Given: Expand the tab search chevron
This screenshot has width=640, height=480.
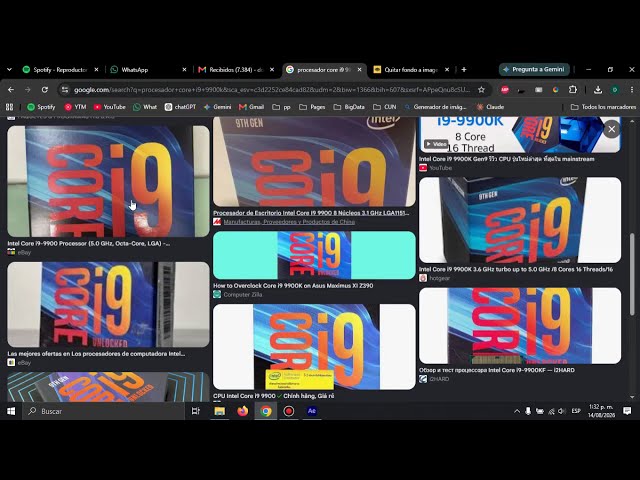Looking at the screenshot, I should pos(9,70).
